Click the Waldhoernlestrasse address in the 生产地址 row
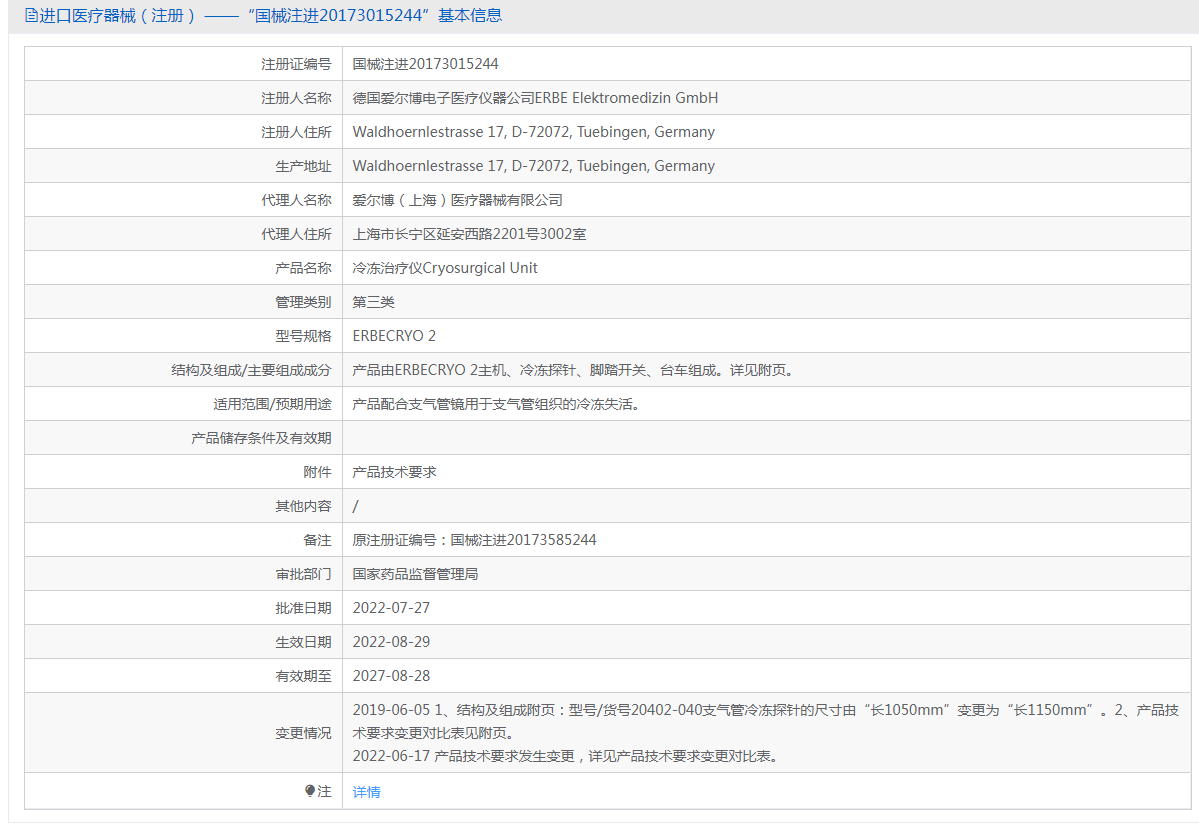 click(x=534, y=166)
